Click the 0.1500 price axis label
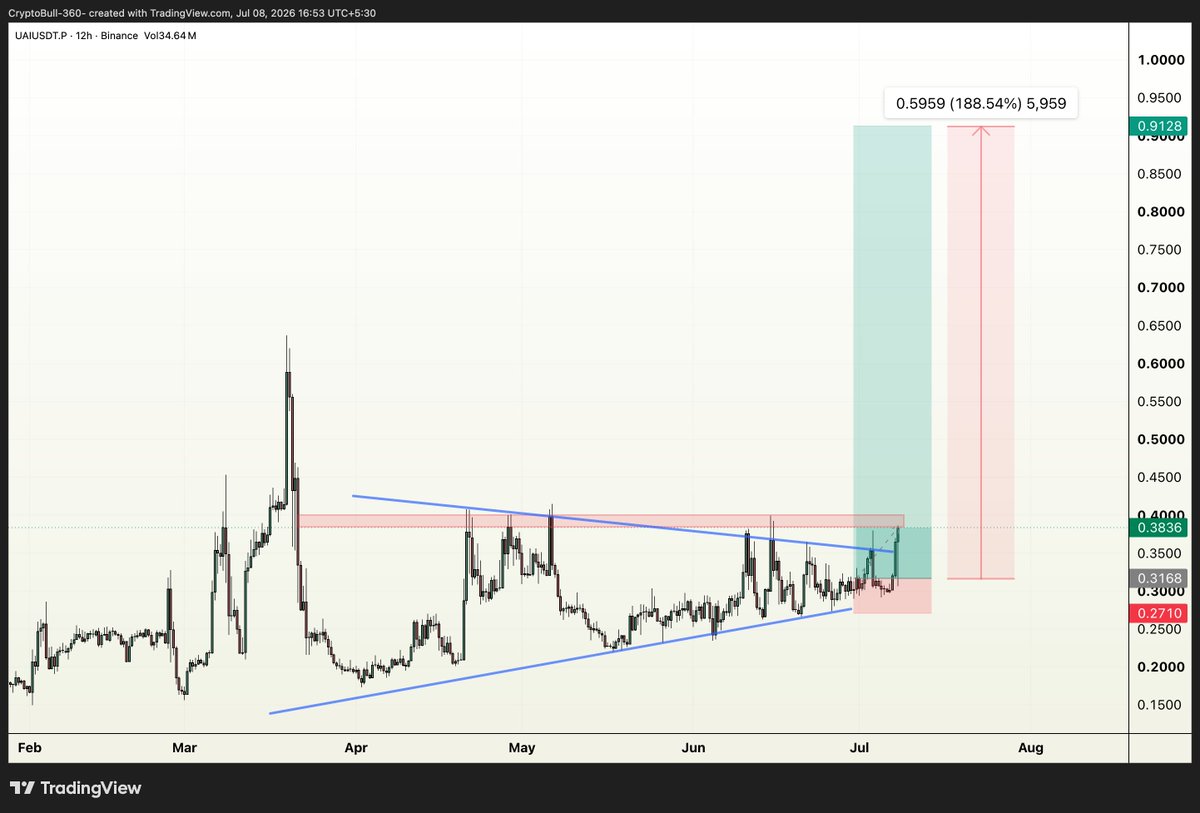The width and height of the screenshot is (1200, 813). click(1160, 705)
